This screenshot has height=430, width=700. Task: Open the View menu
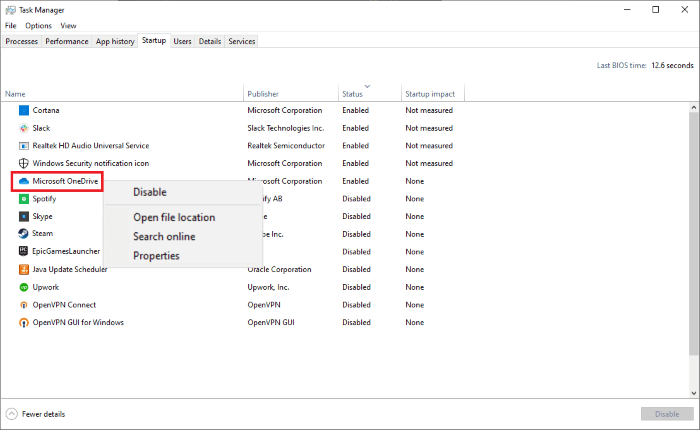pyautogui.click(x=68, y=25)
